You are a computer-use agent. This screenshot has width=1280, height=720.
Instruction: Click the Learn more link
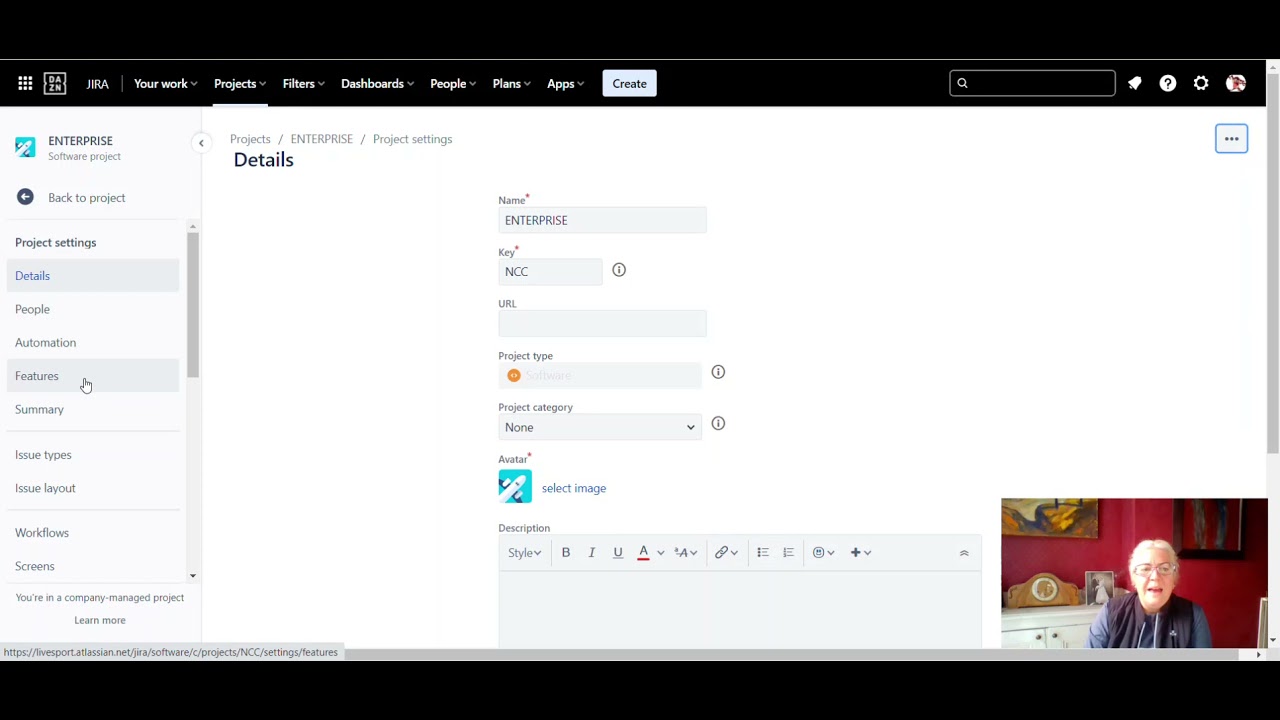[x=100, y=620]
